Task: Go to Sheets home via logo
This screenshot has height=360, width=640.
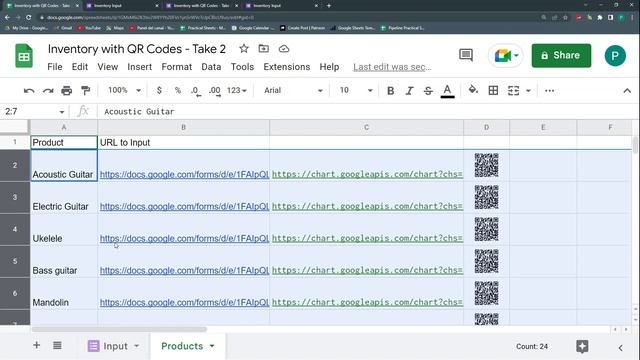Action: click(x=24, y=56)
